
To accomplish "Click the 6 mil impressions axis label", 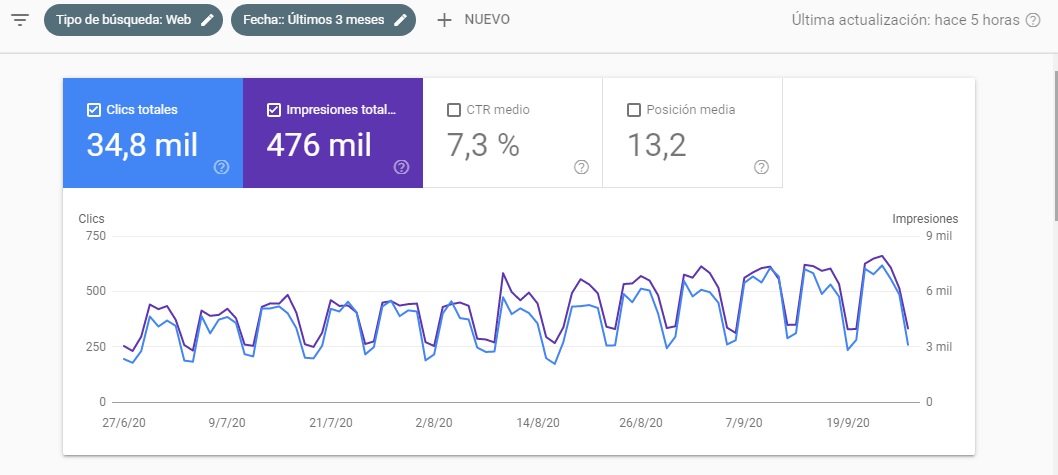I will (x=939, y=291).
